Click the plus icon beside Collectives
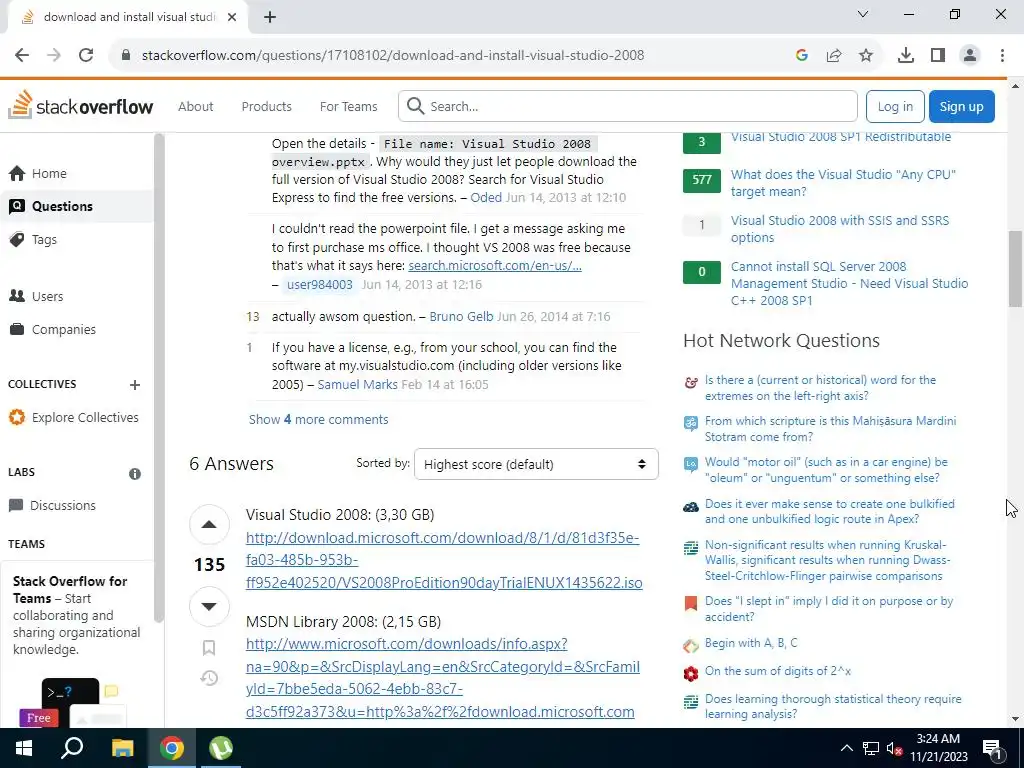This screenshot has width=1024, height=768. [135, 385]
